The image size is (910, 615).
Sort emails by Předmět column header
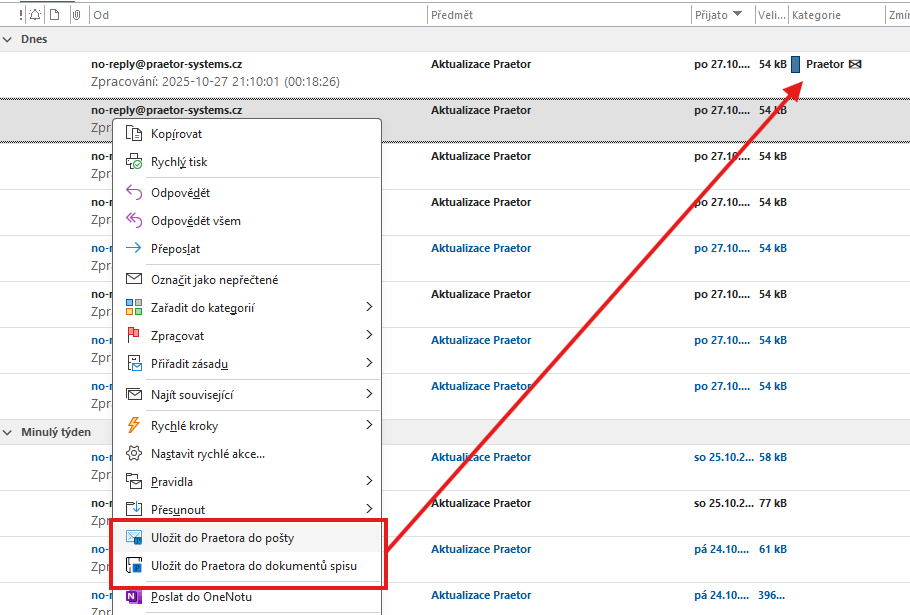[452, 15]
